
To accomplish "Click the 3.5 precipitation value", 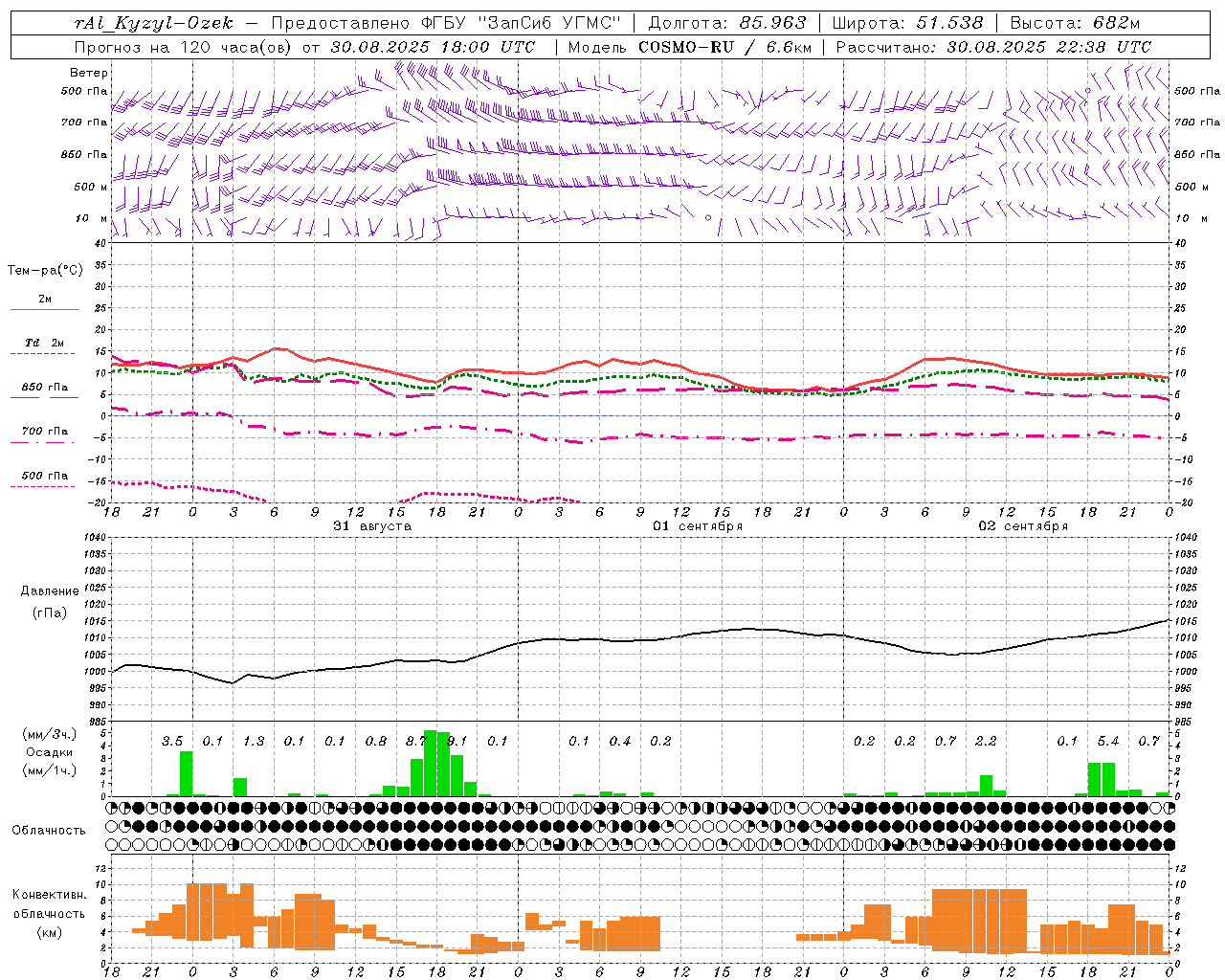I will tap(172, 741).
